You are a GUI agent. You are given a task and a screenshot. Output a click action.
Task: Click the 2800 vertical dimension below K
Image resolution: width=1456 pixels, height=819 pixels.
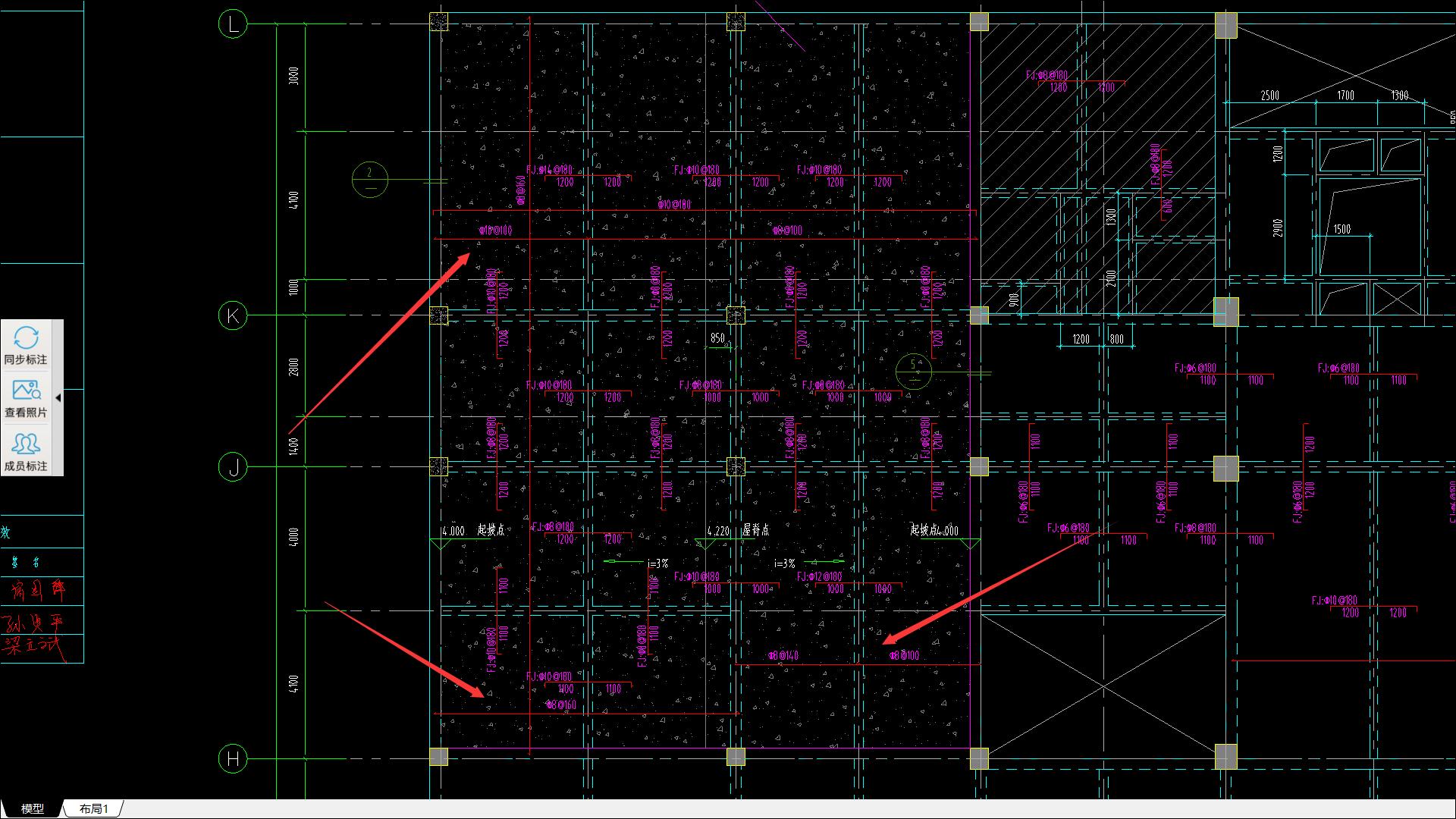(x=293, y=367)
